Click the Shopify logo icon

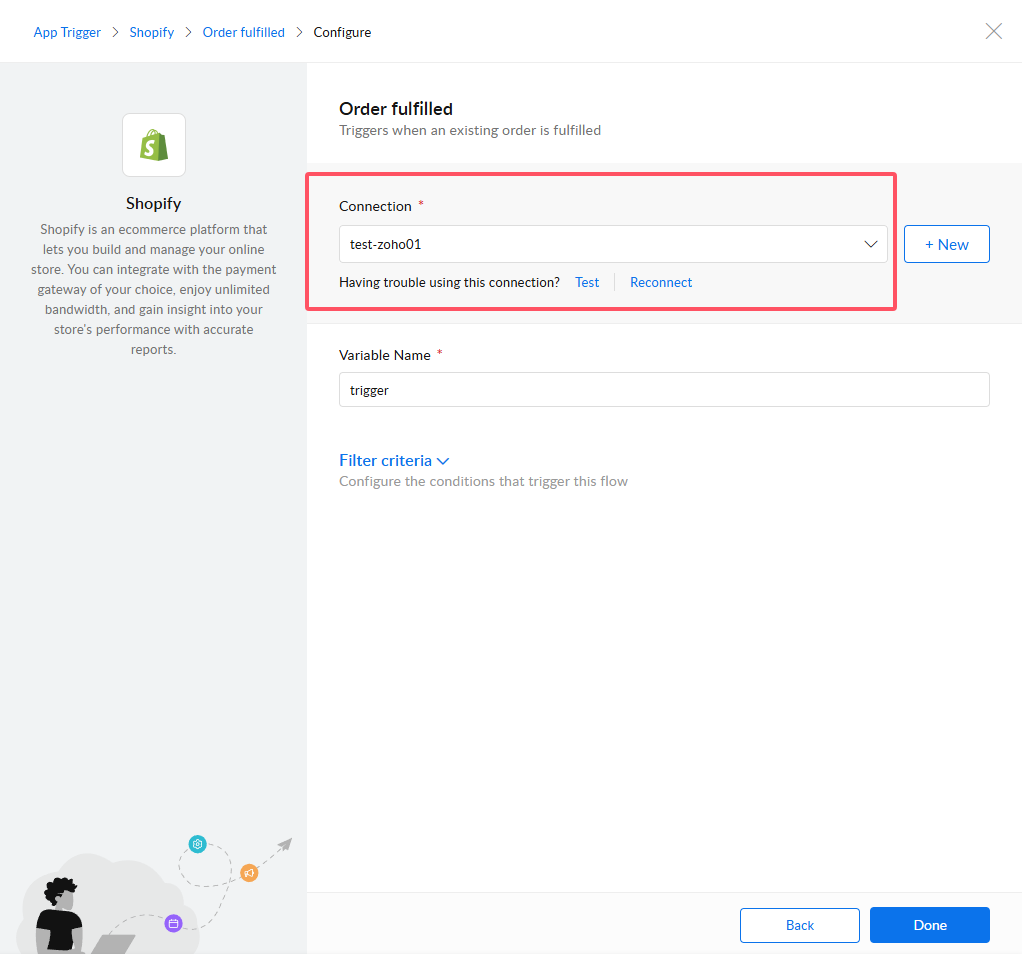154,145
